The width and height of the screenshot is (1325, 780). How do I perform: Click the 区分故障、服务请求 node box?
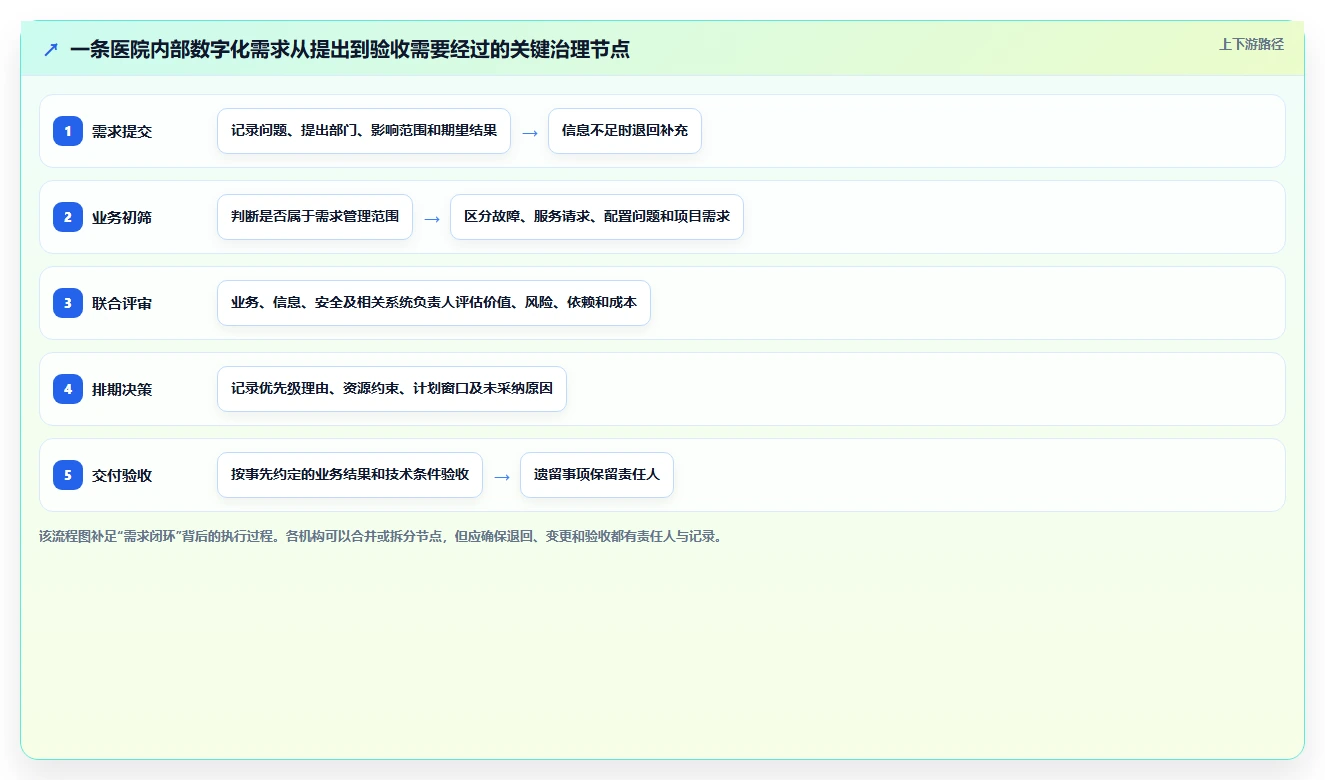597,217
